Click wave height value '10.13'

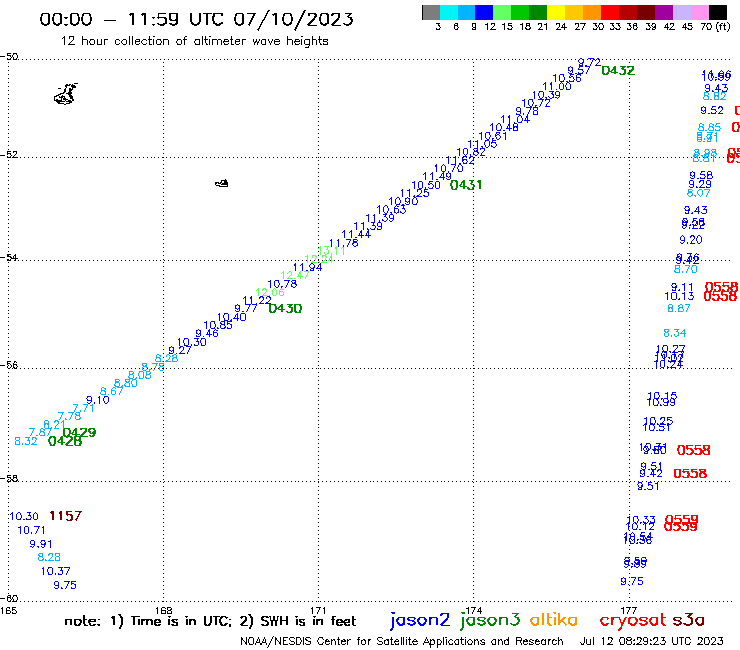(x=680, y=296)
